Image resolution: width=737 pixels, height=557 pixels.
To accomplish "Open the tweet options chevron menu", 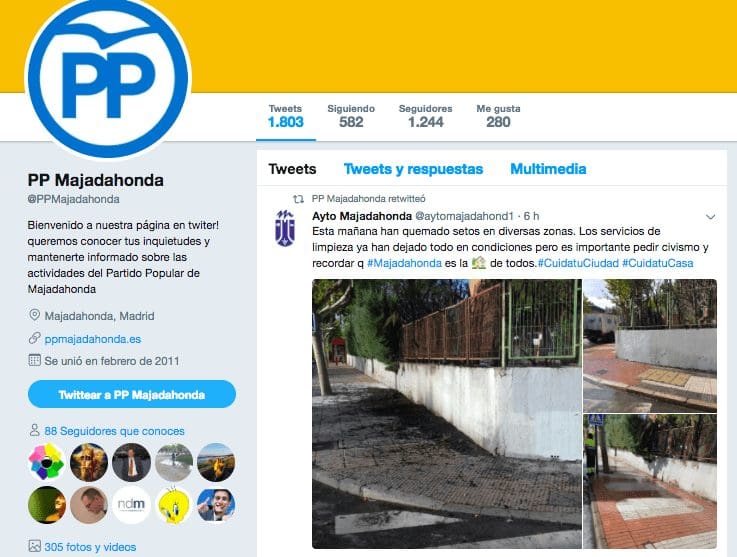I will coord(710,217).
